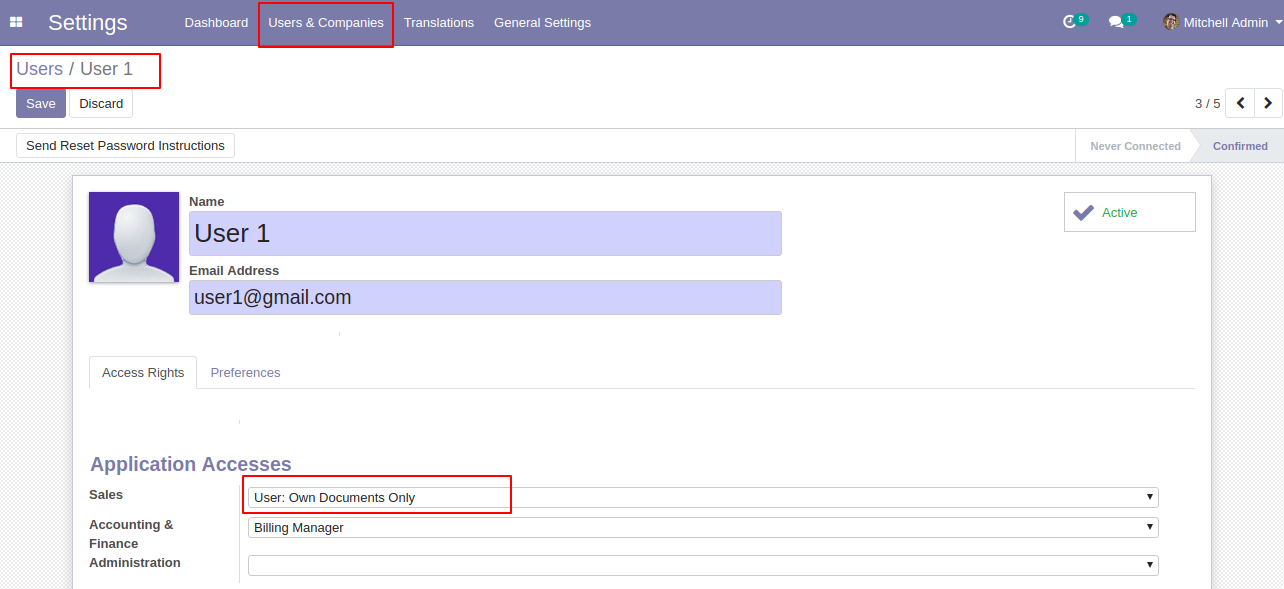Expand the Mitchell Admin user menu
This screenshot has height=589, width=1284.
point(1222,22)
